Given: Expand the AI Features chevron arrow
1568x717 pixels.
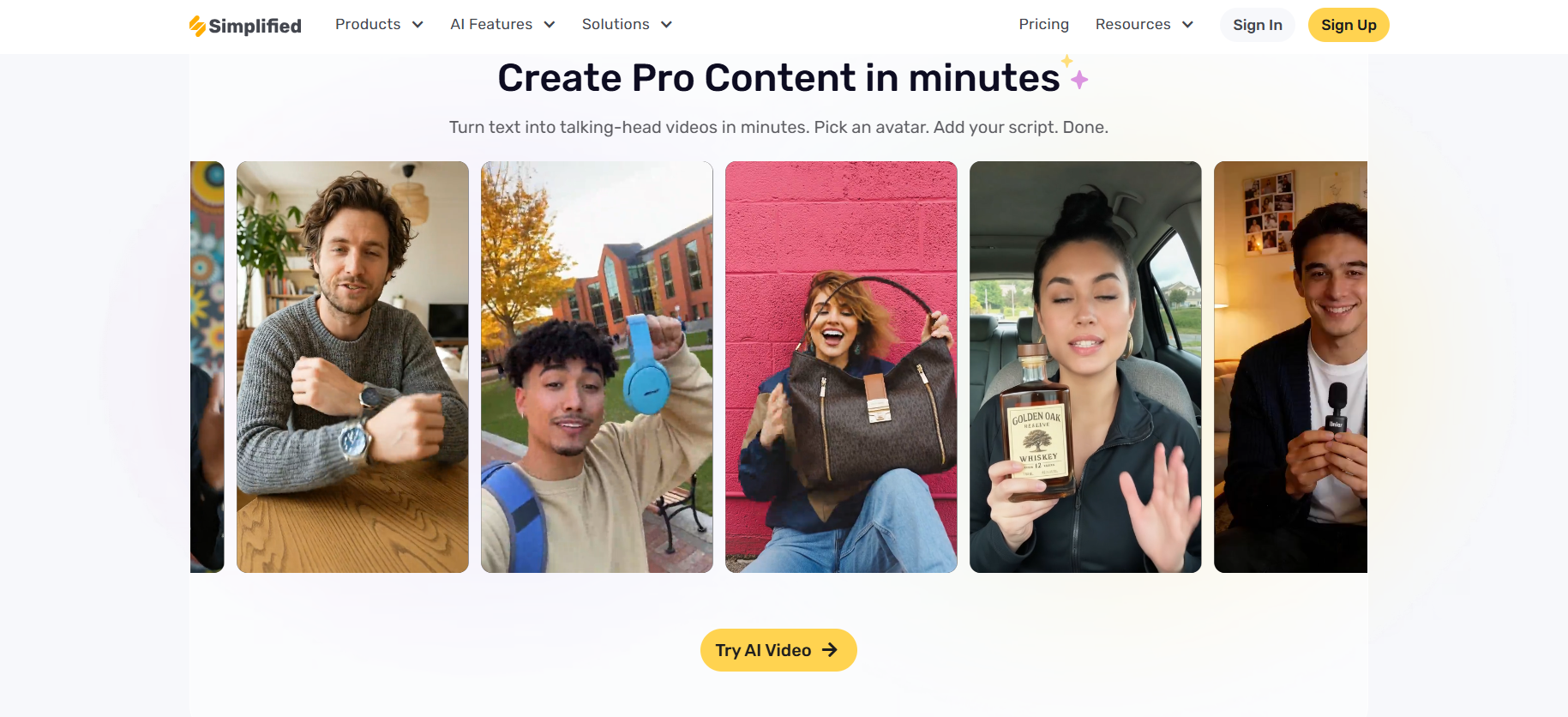Looking at the screenshot, I should click(x=550, y=25).
